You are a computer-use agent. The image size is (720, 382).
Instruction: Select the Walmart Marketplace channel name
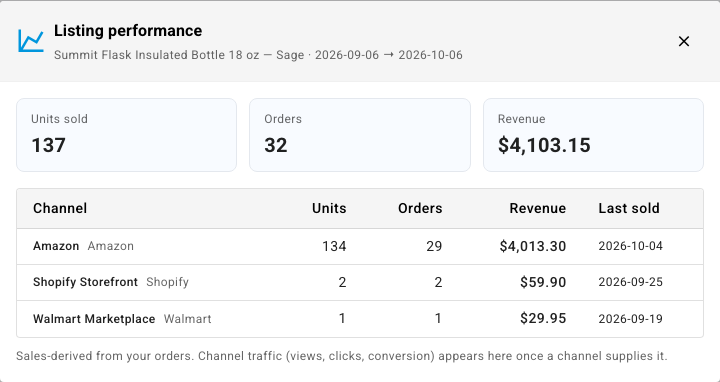94,319
